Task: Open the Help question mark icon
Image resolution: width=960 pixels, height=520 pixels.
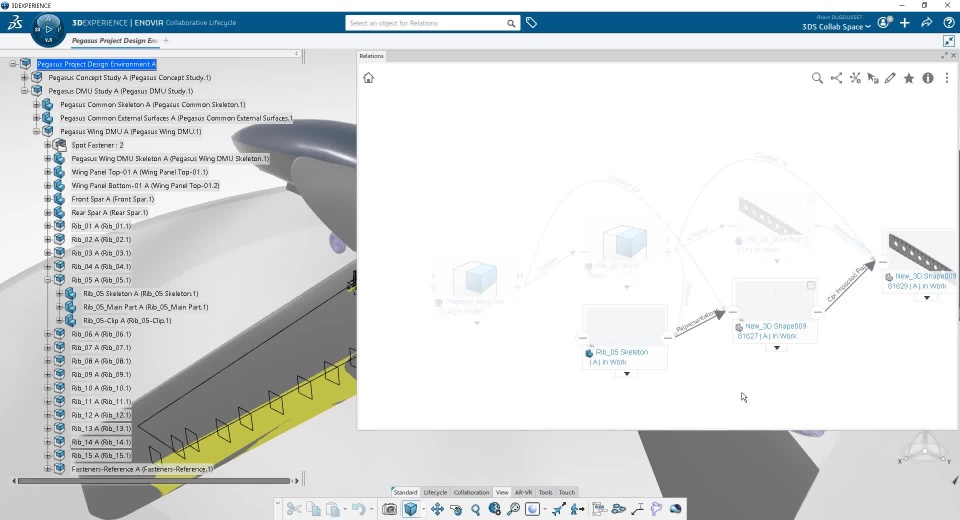Action: (x=948, y=23)
